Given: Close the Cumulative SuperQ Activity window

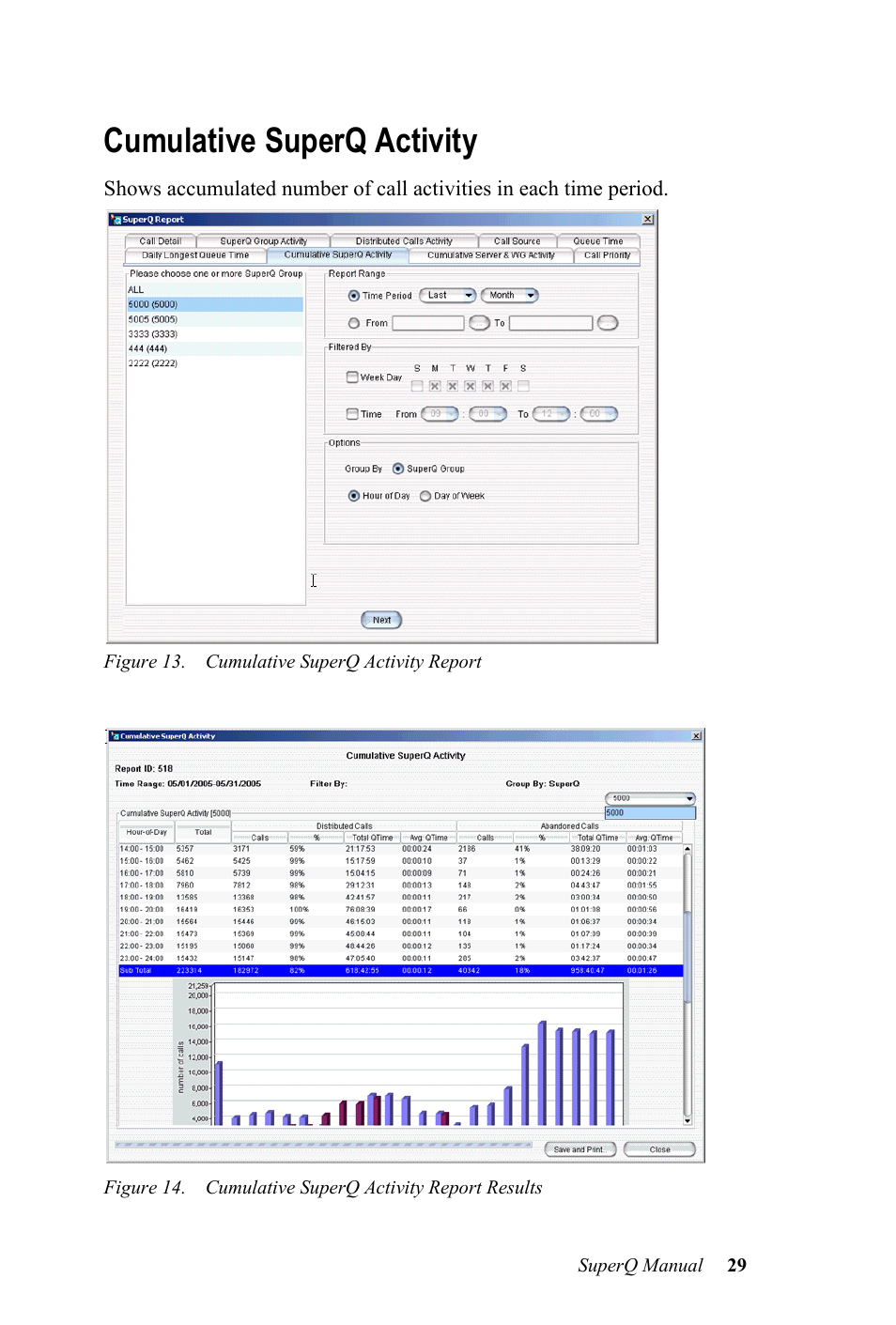Looking at the screenshot, I should [x=696, y=736].
